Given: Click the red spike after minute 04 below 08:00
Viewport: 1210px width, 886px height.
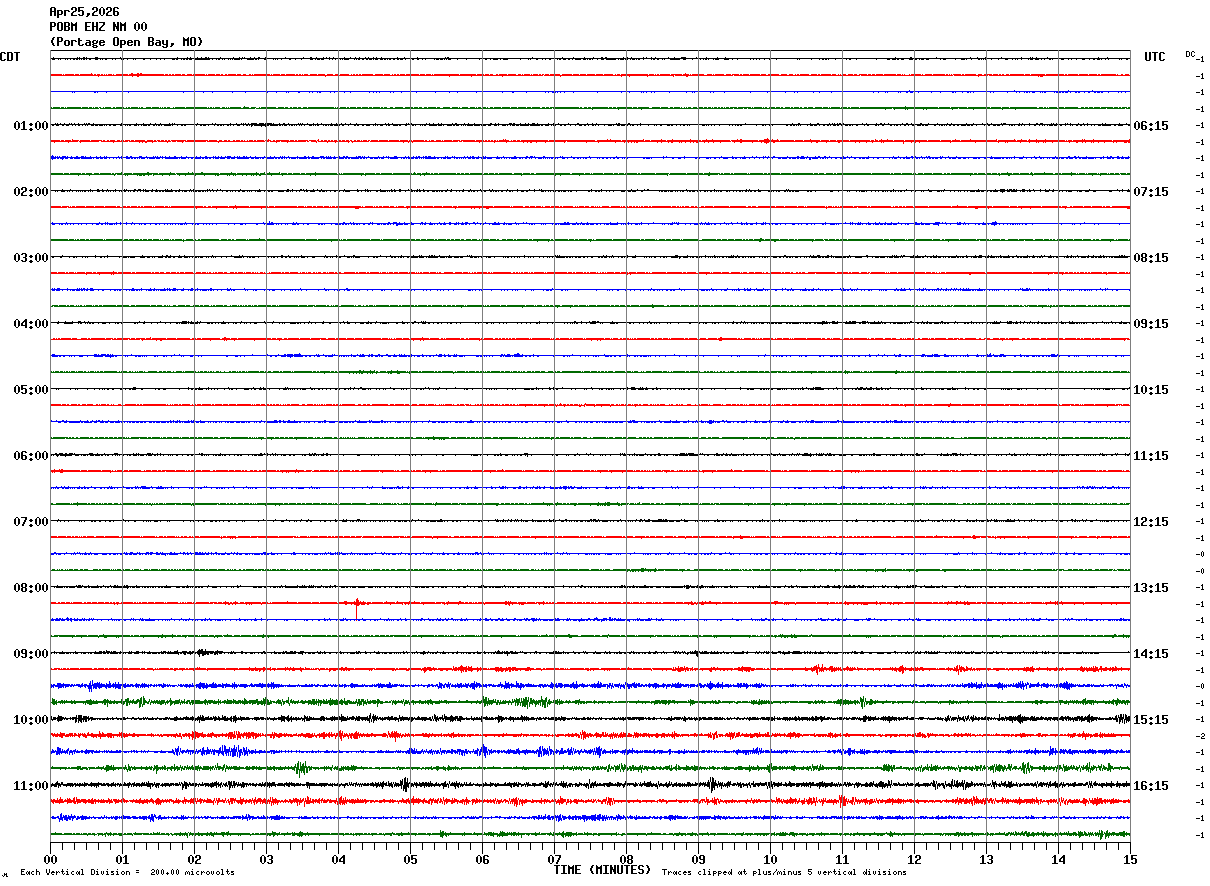Looking at the screenshot, I should click(357, 606).
